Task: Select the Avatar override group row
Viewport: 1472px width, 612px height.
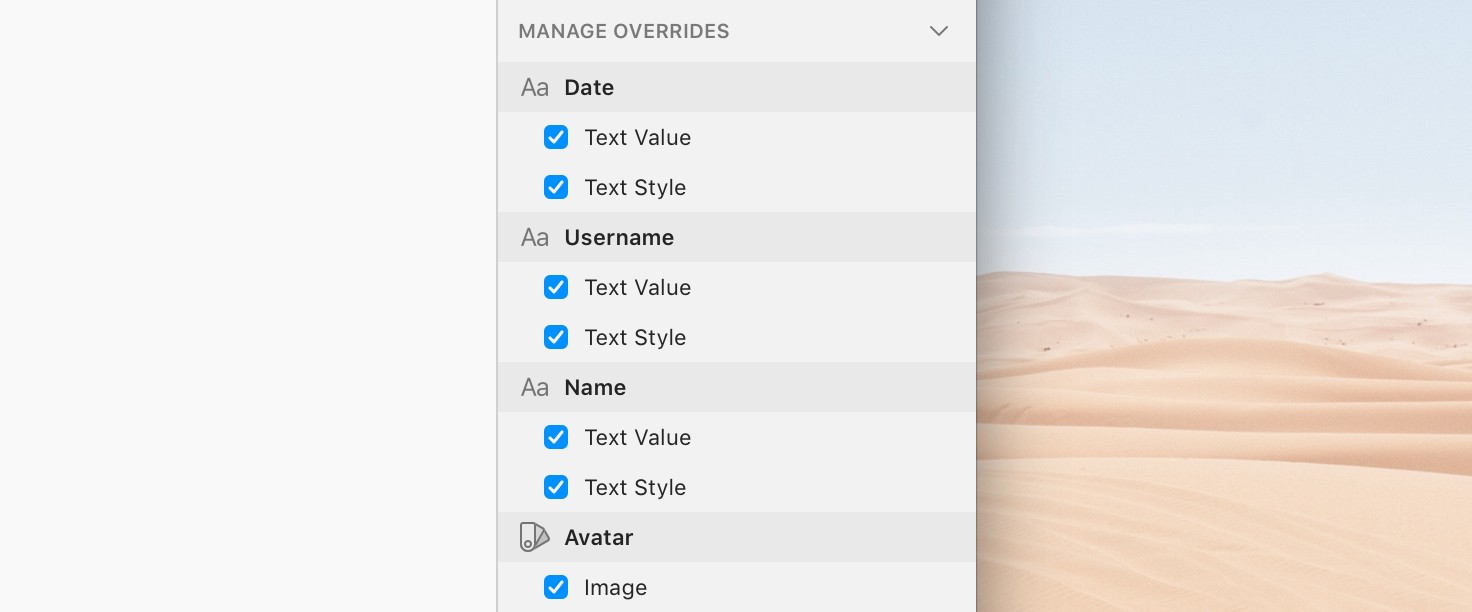Action: tap(736, 537)
